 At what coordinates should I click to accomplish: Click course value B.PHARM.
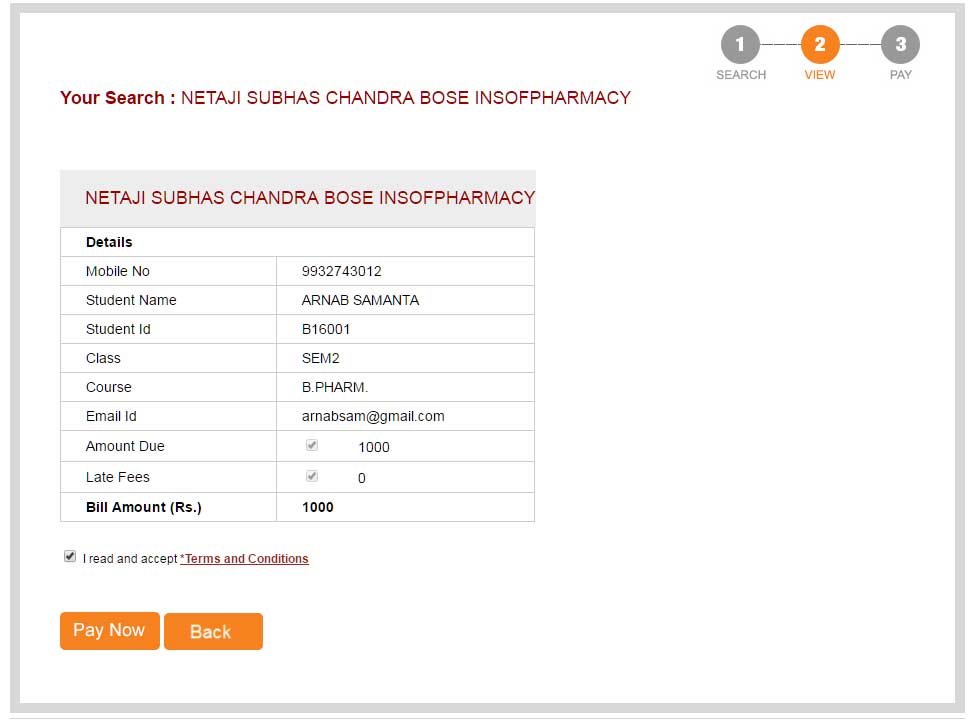click(335, 388)
